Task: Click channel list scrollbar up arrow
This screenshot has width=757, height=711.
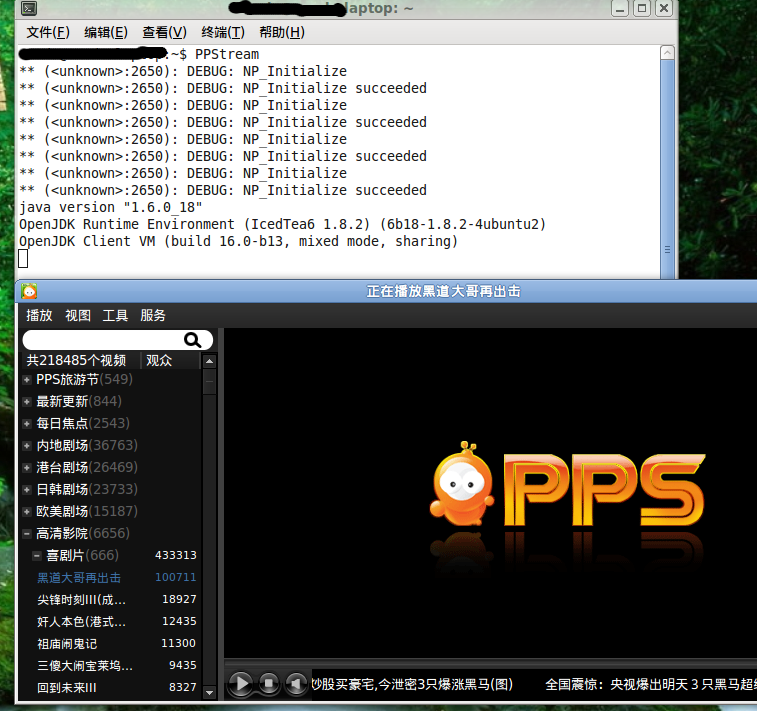Action: [x=209, y=361]
